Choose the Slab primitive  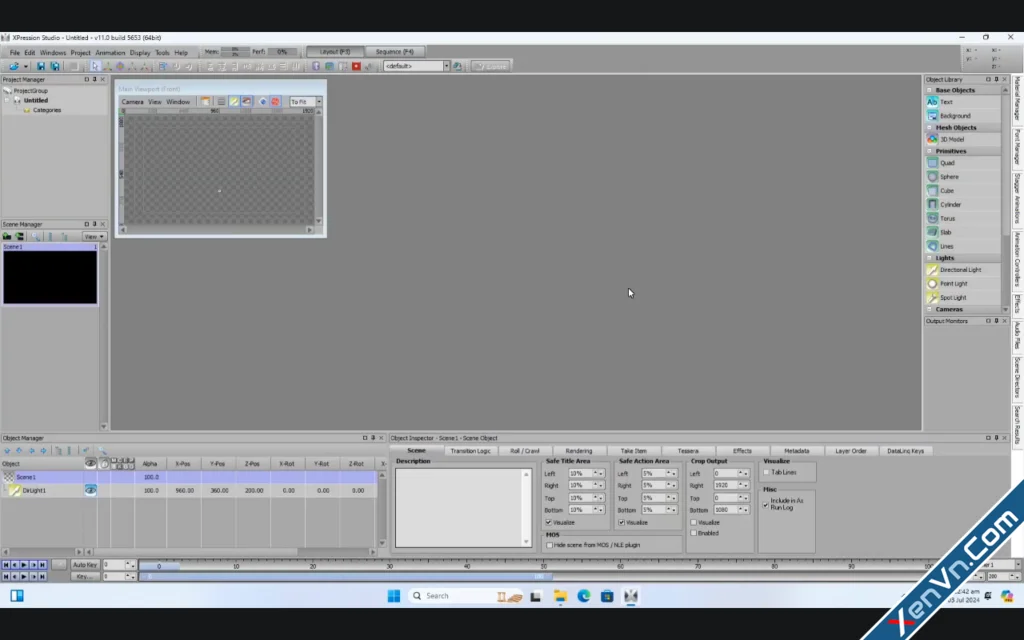click(963, 232)
